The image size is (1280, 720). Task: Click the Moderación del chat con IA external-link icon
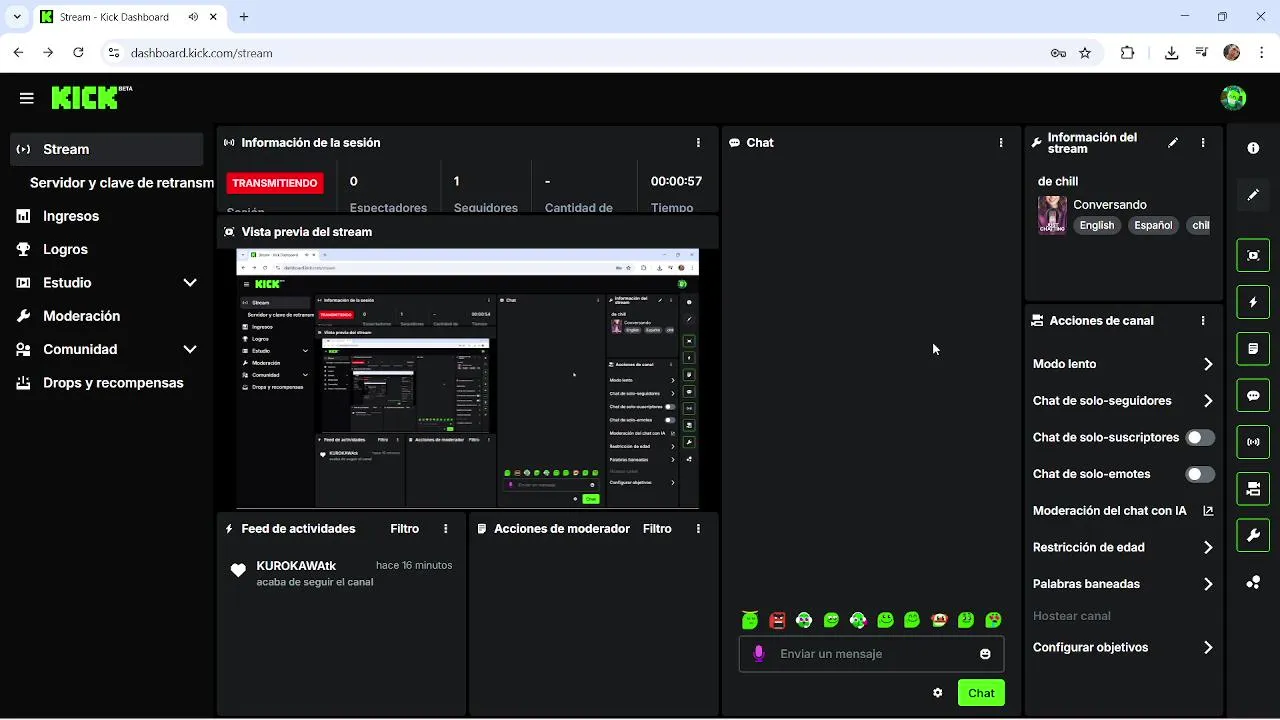pyautogui.click(x=1208, y=511)
